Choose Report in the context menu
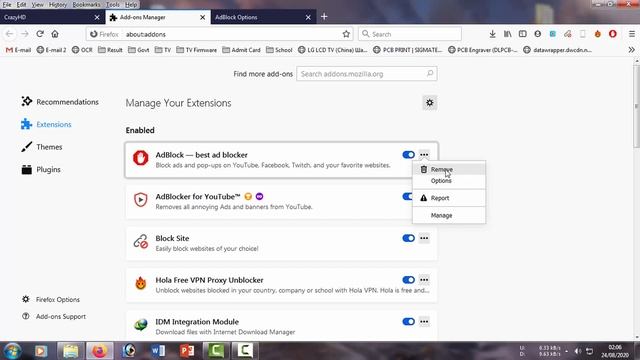Viewport: 640px width, 360px height. pyautogui.click(x=449, y=198)
